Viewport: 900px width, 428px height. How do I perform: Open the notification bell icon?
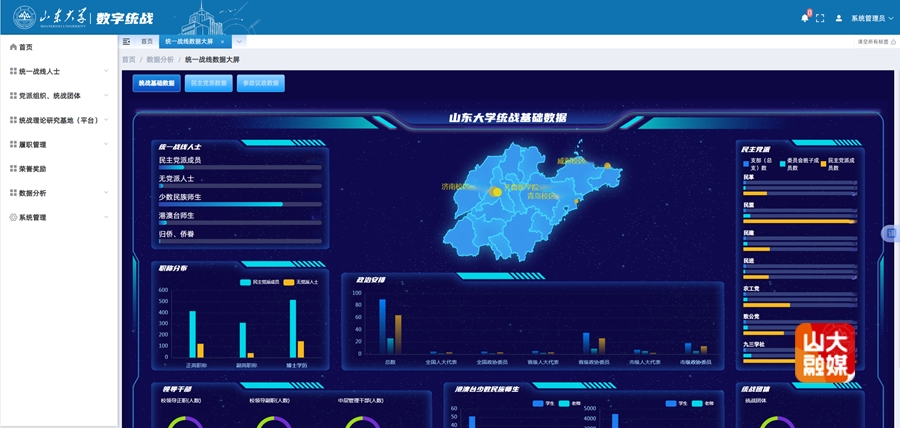point(804,18)
